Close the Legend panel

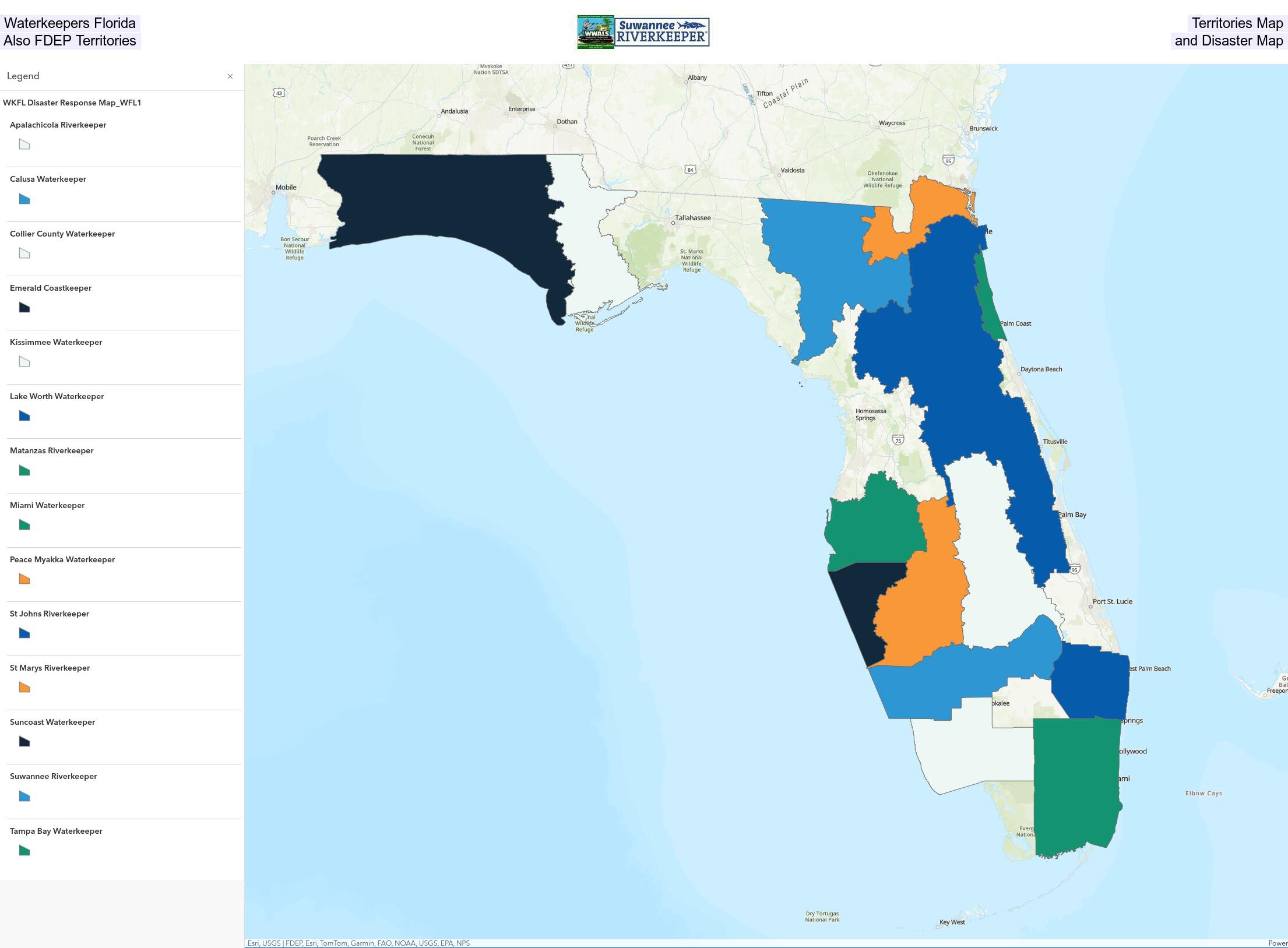pos(229,75)
